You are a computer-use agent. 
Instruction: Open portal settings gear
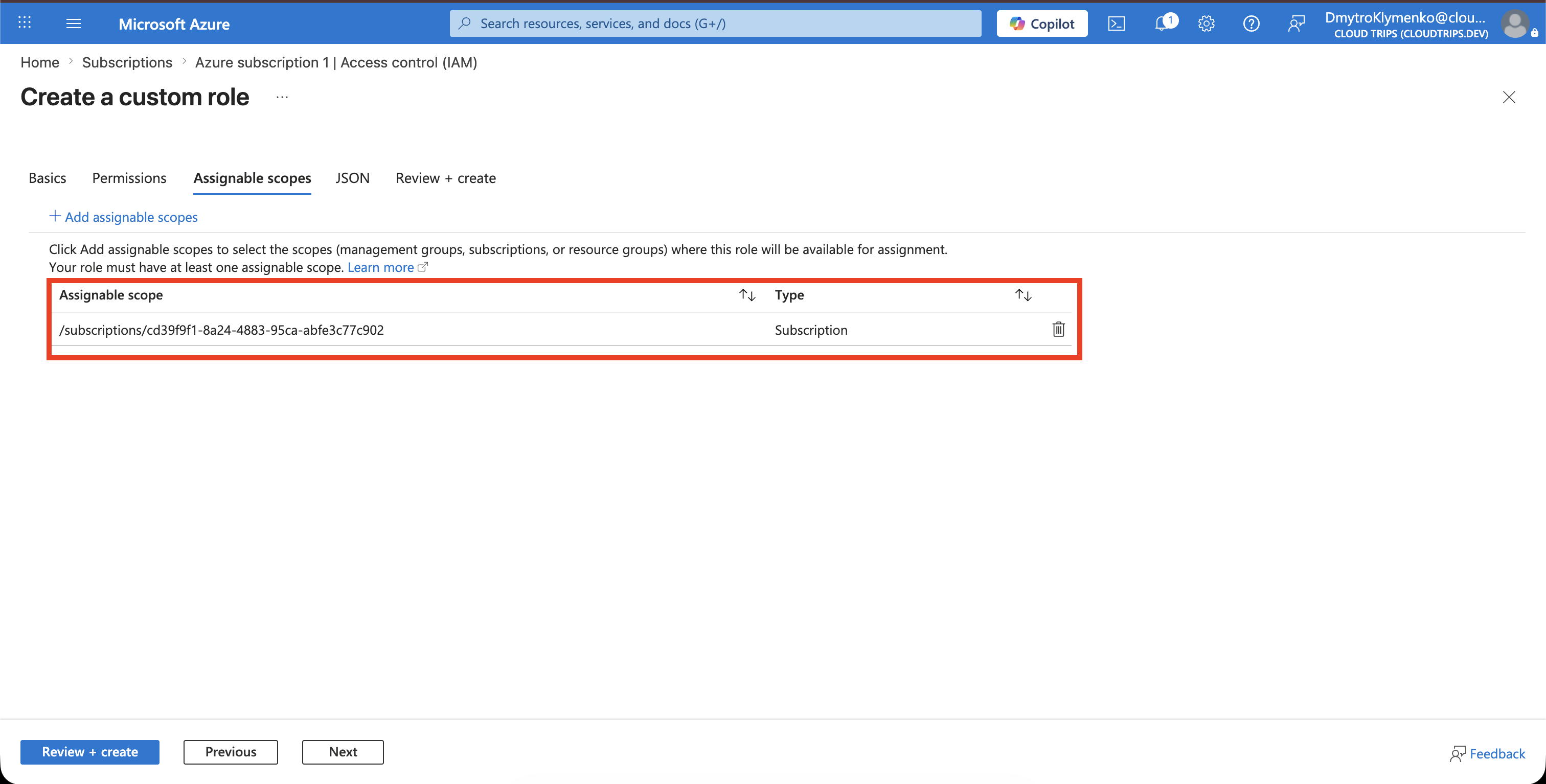tap(1207, 24)
